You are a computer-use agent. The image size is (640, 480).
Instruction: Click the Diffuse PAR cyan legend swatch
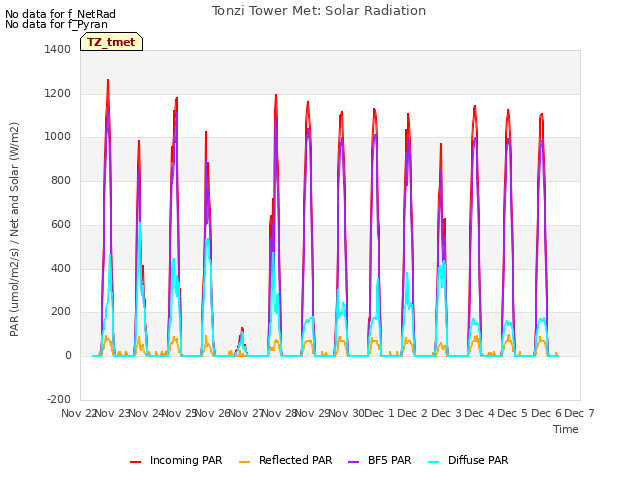pos(434,462)
